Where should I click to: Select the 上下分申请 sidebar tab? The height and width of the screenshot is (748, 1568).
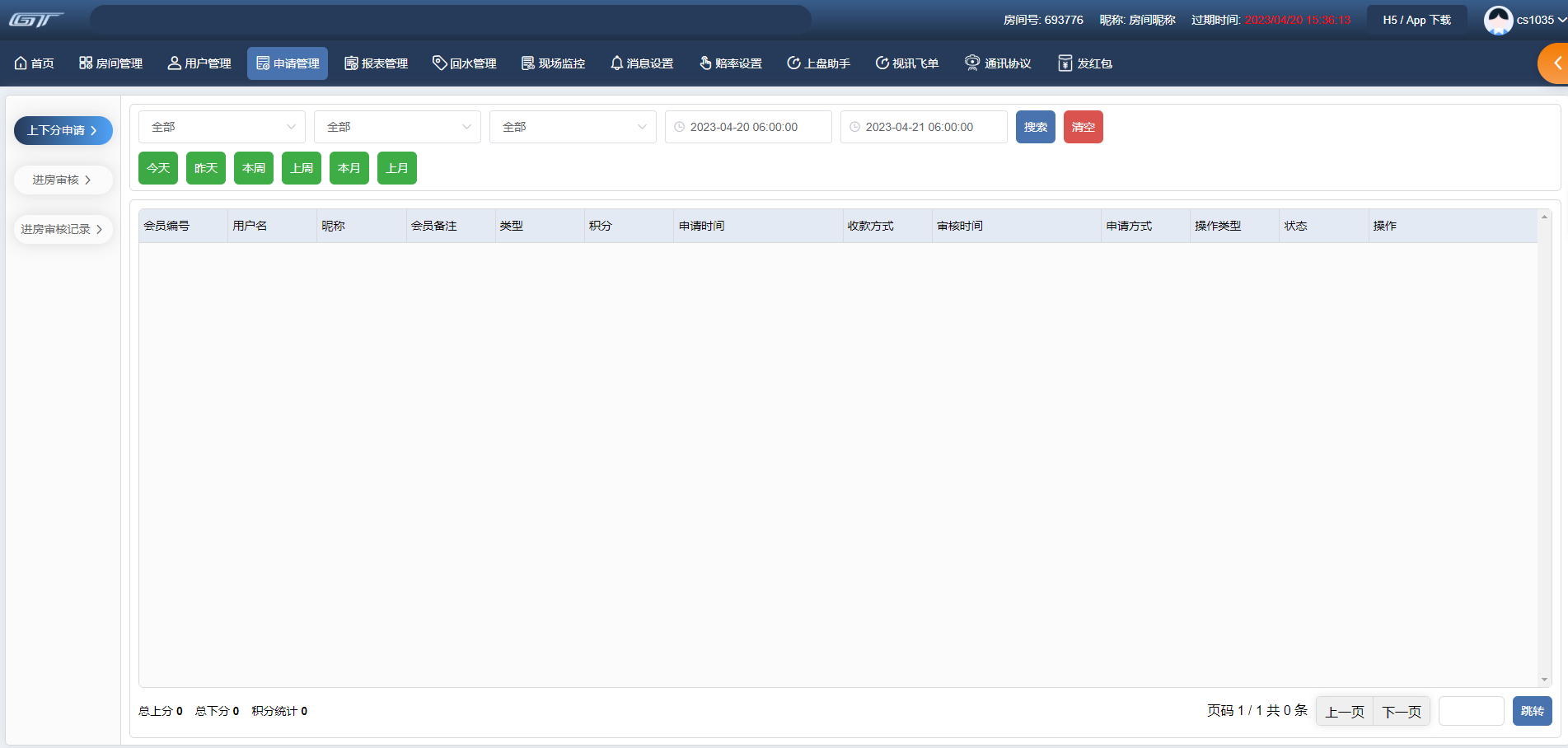63,130
